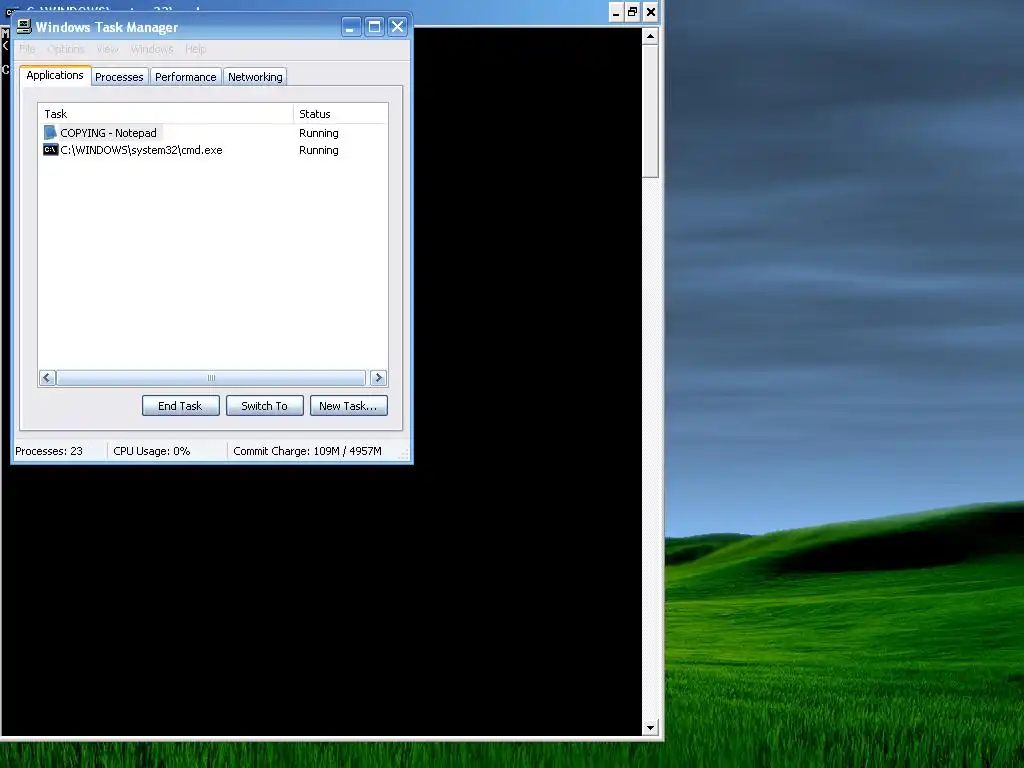Click Running status of the cmd.exe task
Screen dimensions: 1024x768
[x=319, y=150]
